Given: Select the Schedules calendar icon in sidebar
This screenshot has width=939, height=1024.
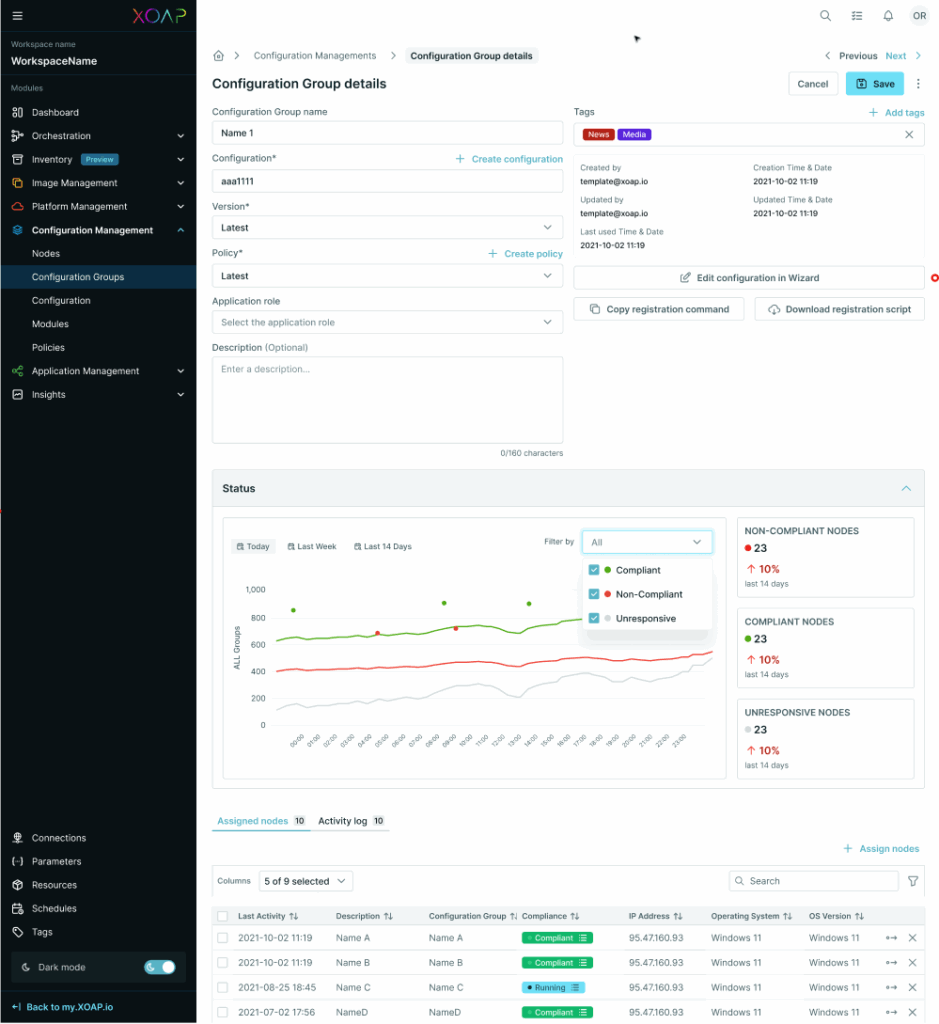Looking at the screenshot, I should coord(19,908).
